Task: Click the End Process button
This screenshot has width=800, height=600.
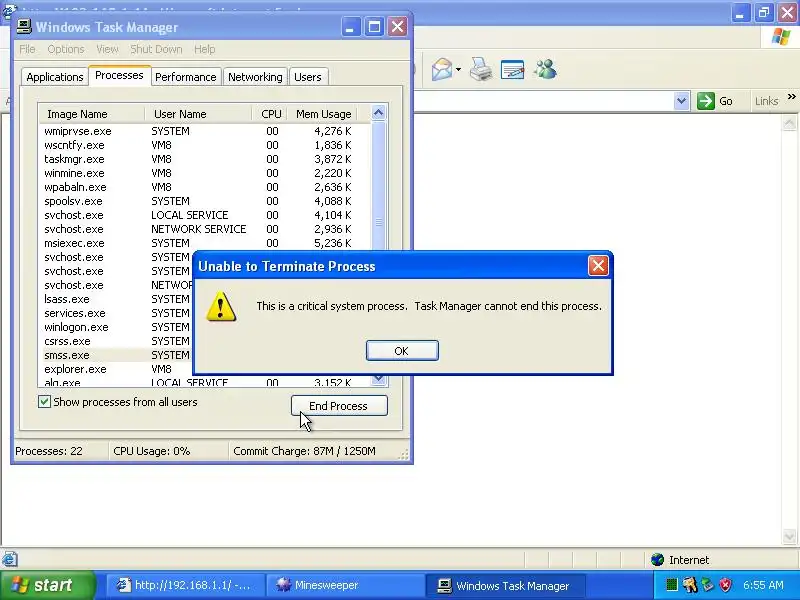Action: point(339,406)
